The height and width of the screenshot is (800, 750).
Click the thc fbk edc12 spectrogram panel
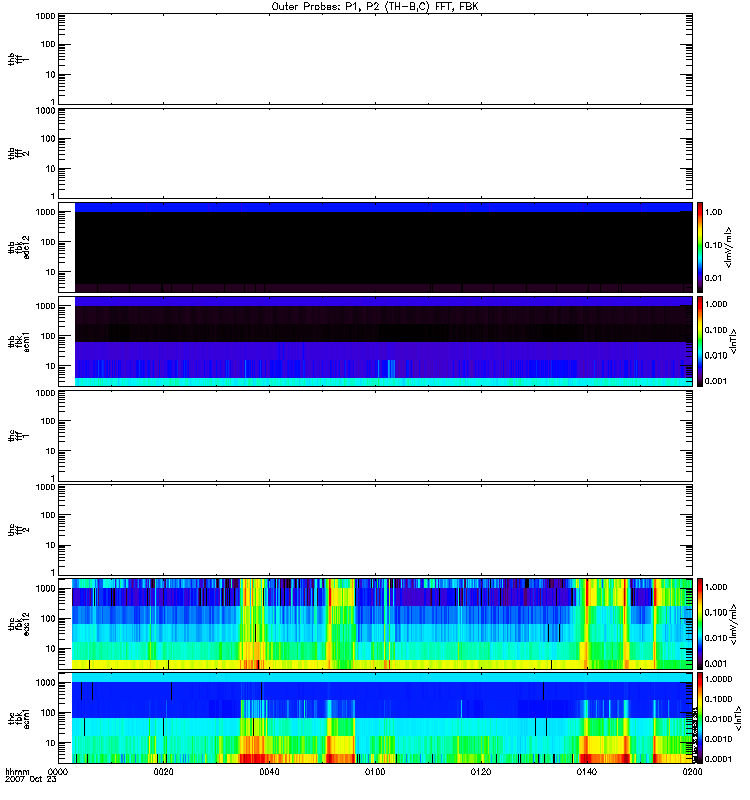[x=375, y=622]
